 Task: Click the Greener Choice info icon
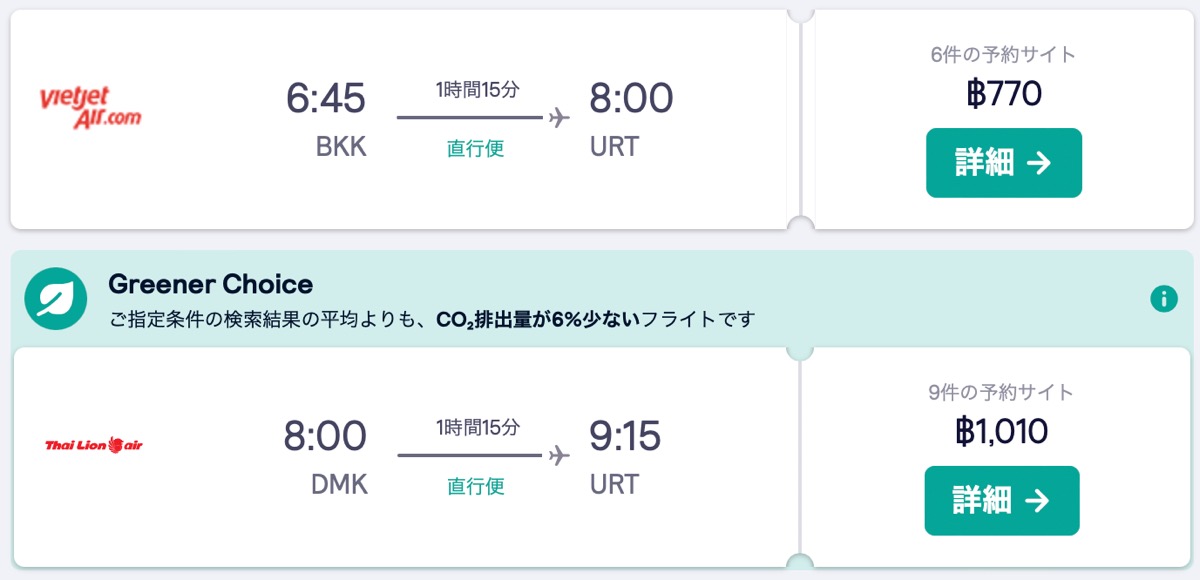coord(1163,298)
